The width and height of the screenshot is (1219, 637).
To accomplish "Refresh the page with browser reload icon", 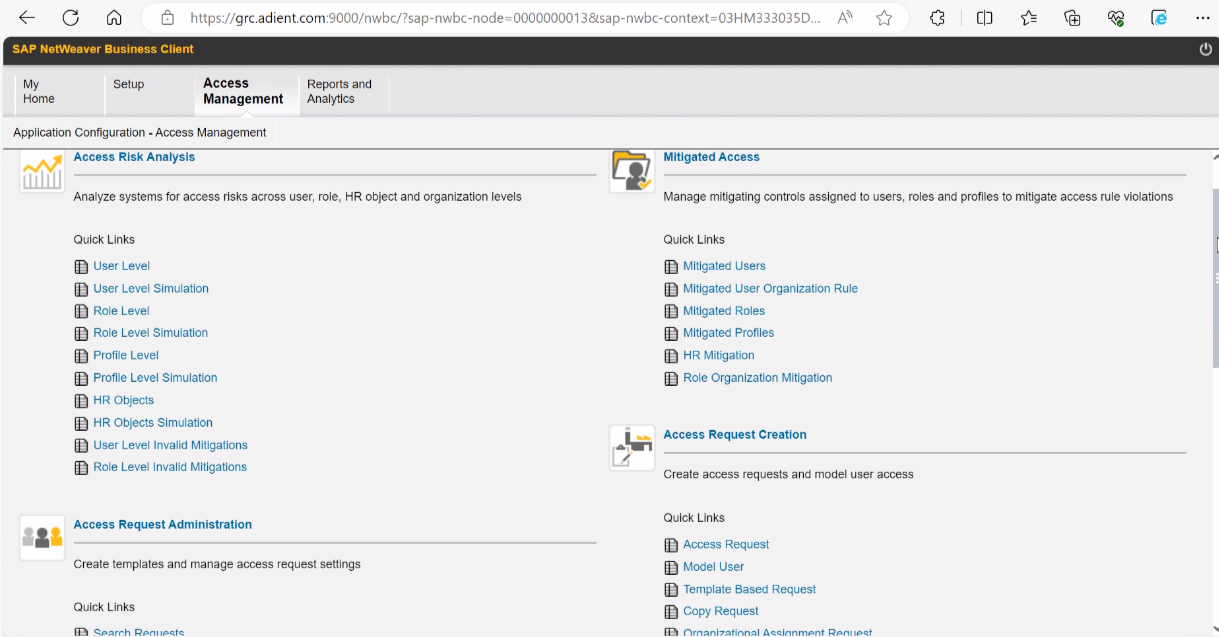I will click(70, 18).
